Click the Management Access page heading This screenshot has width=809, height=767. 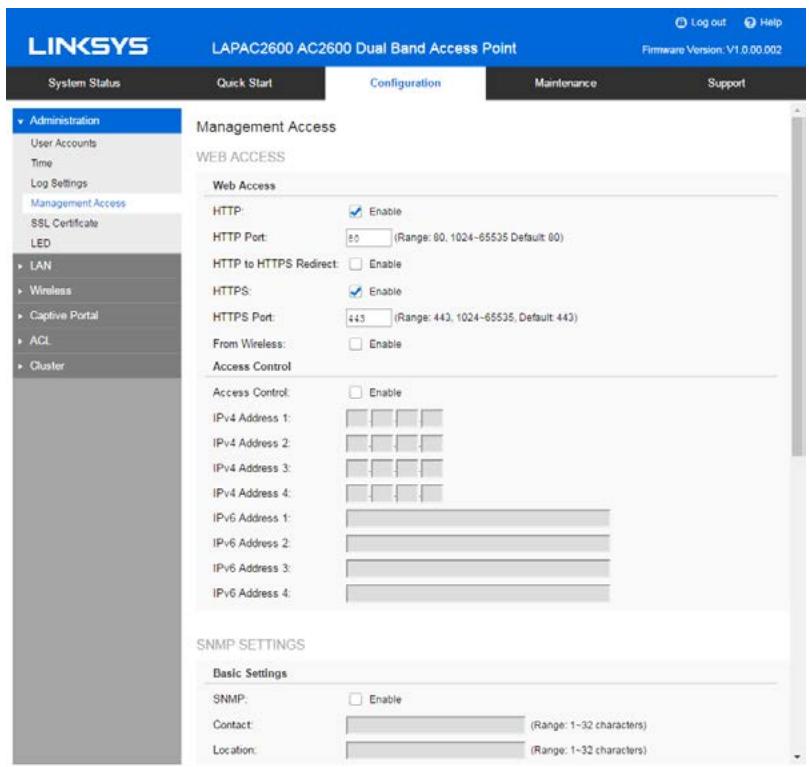pos(266,127)
